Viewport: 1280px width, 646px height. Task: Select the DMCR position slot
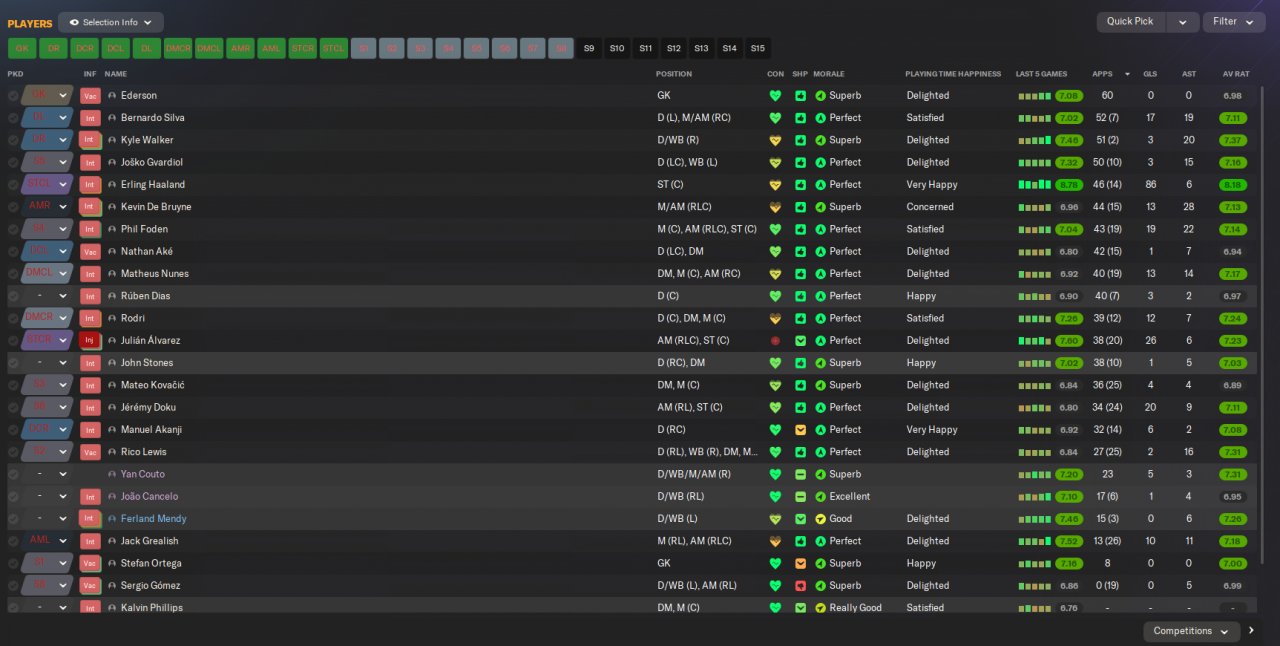(178, 48)
